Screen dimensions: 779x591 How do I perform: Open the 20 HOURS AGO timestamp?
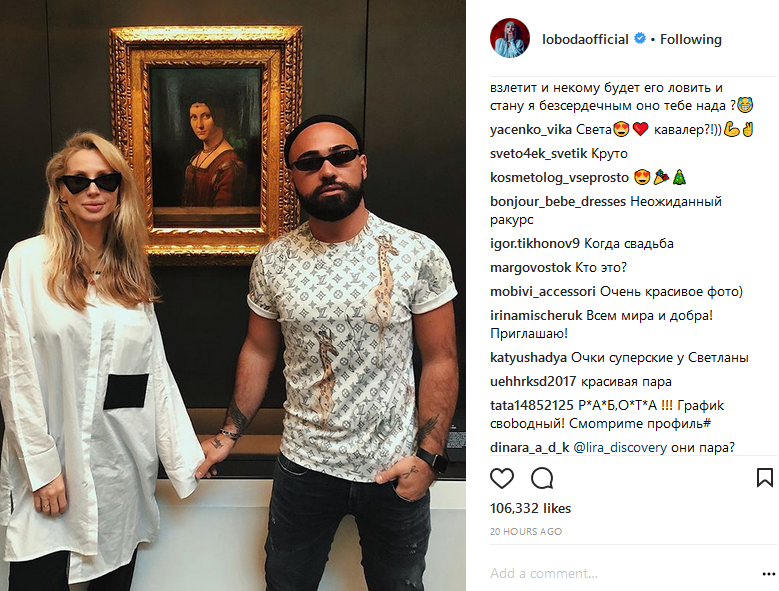(x=526, y=531)
